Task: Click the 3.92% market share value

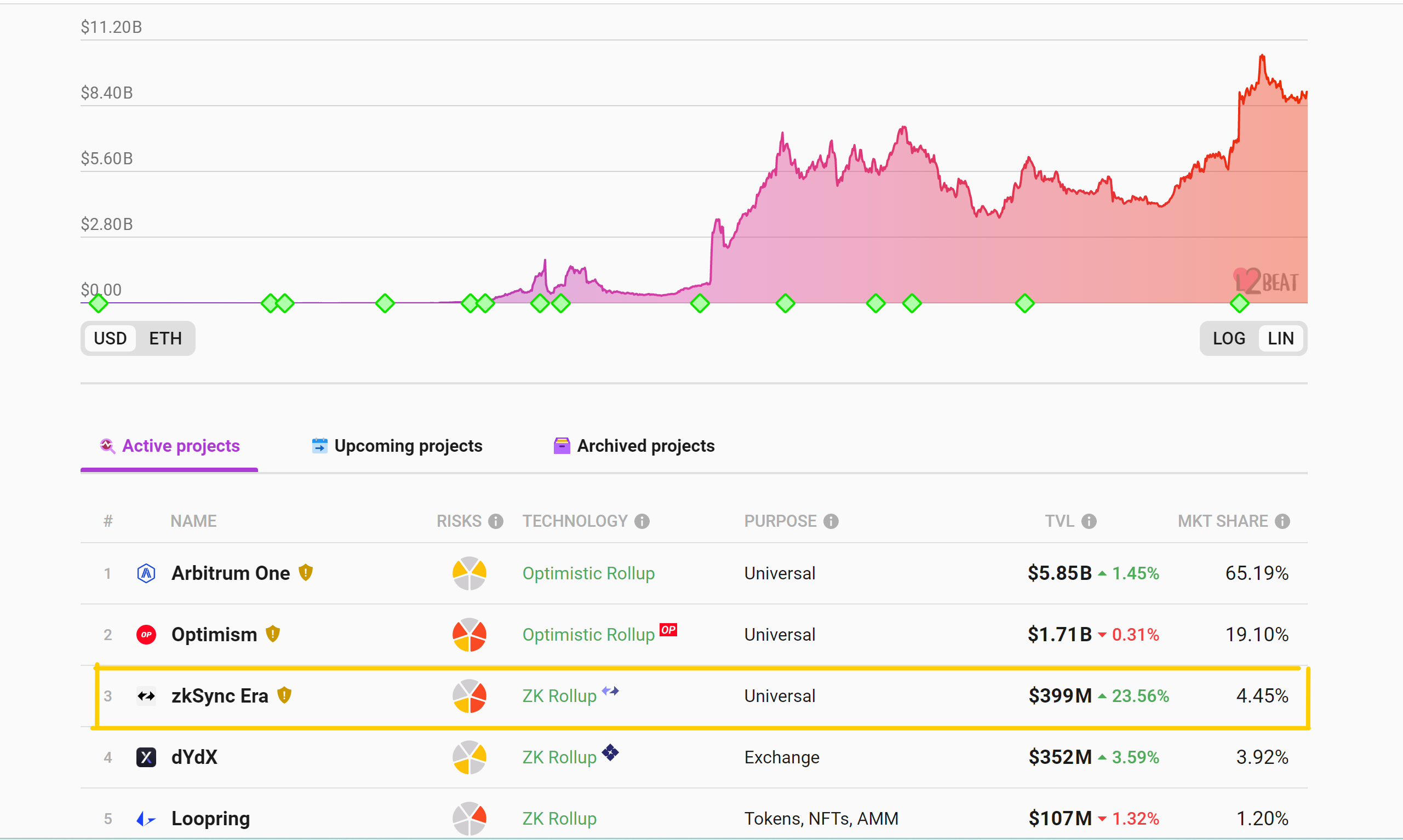Action: click(x=1263, y=757)
